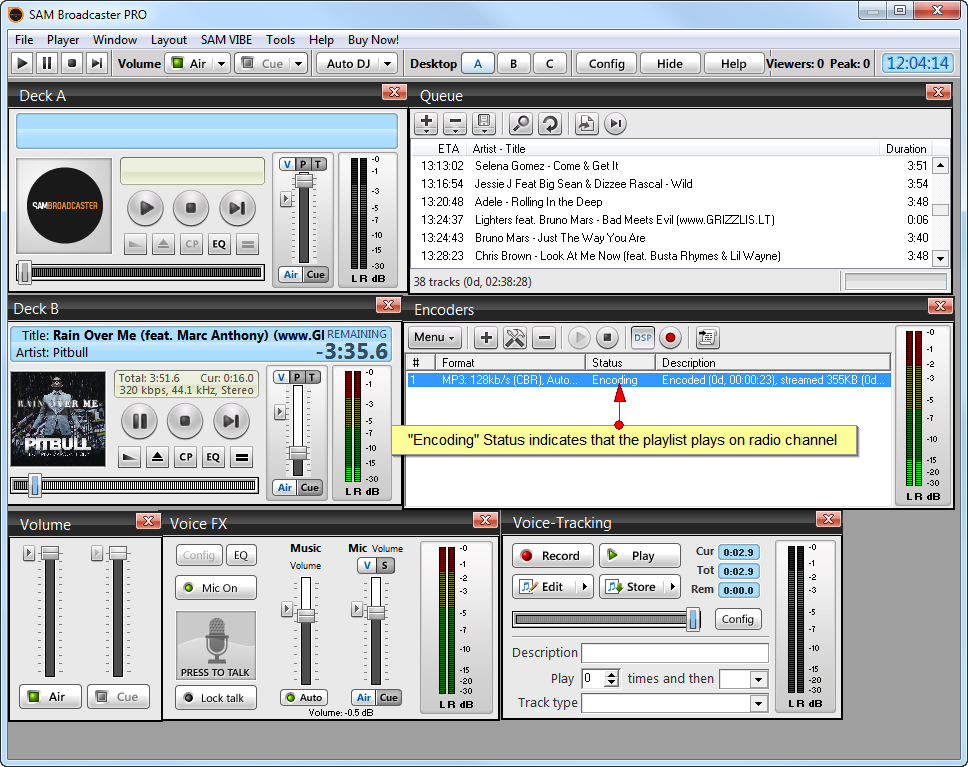Toggle Auto music volume in Voice FX
968x767 pixels.
[304, 697]
